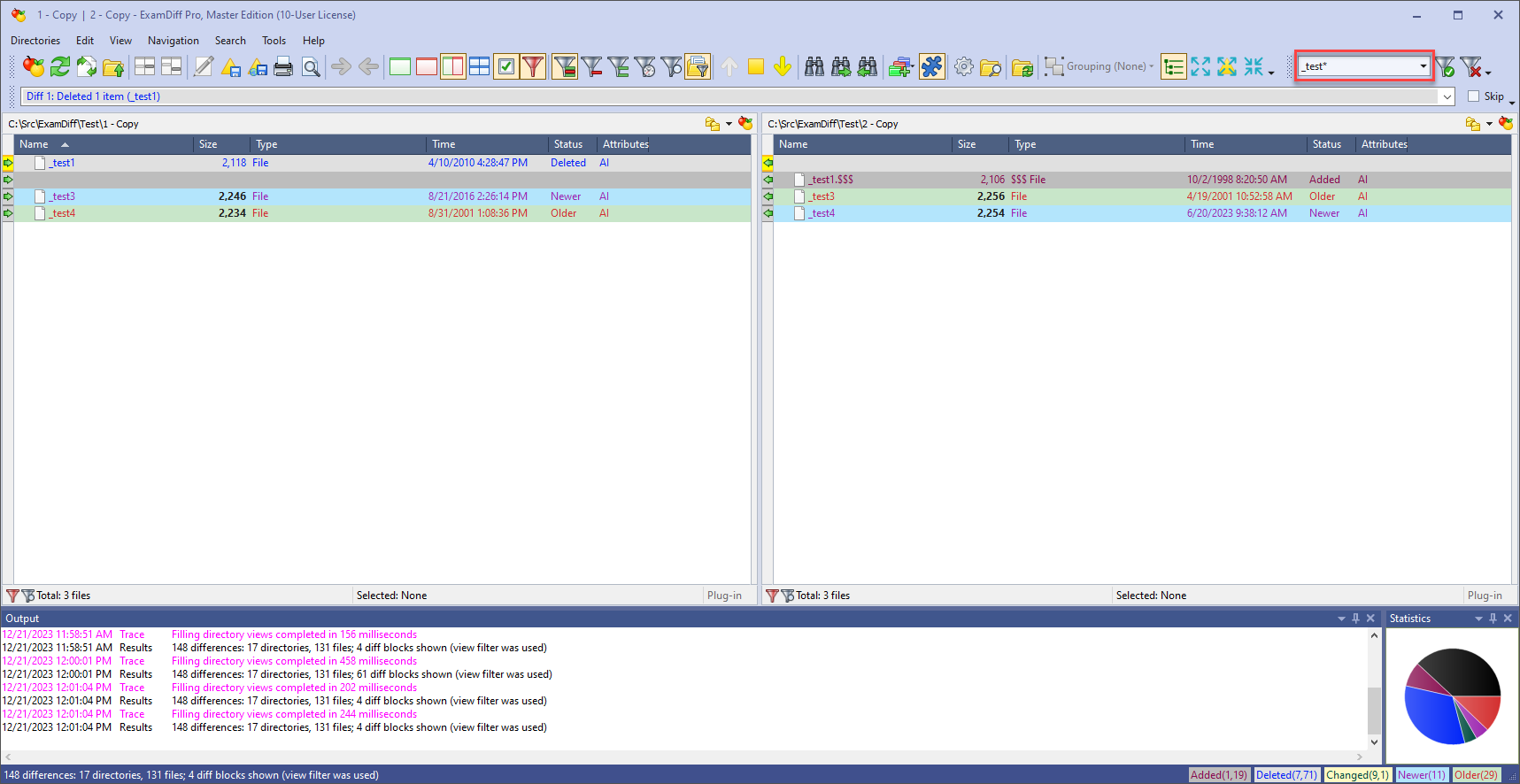The image size is (1520, 784).
Task: Click the Print icon in toolbar
Action: 283,66
